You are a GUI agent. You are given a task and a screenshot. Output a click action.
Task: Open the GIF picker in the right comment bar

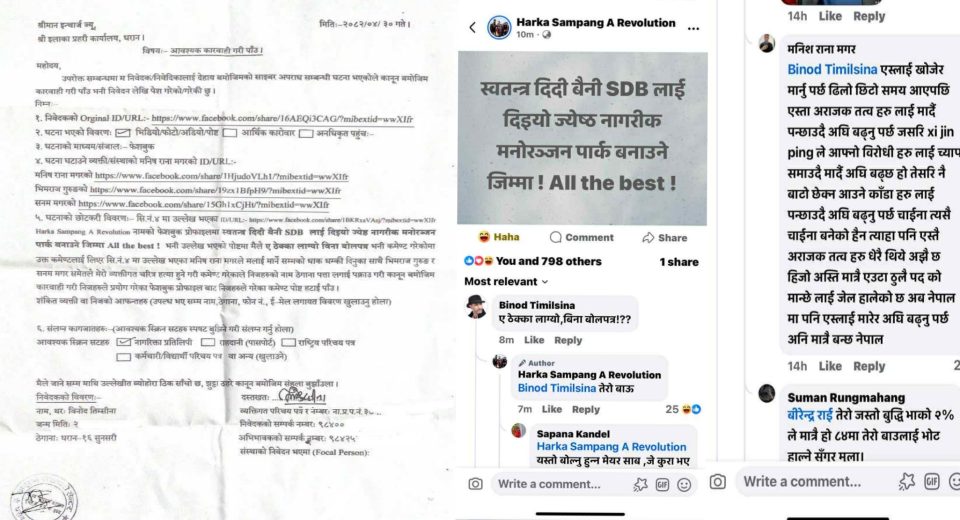point(932,481)
